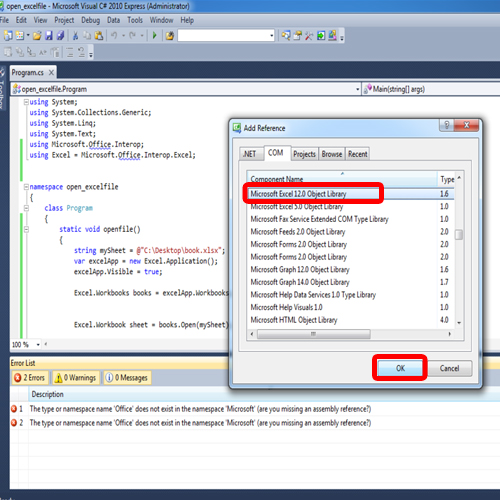This screenshot has width=500, height=500.
Task: Click the New Project toolbar icon
Action: click(8, 35)
